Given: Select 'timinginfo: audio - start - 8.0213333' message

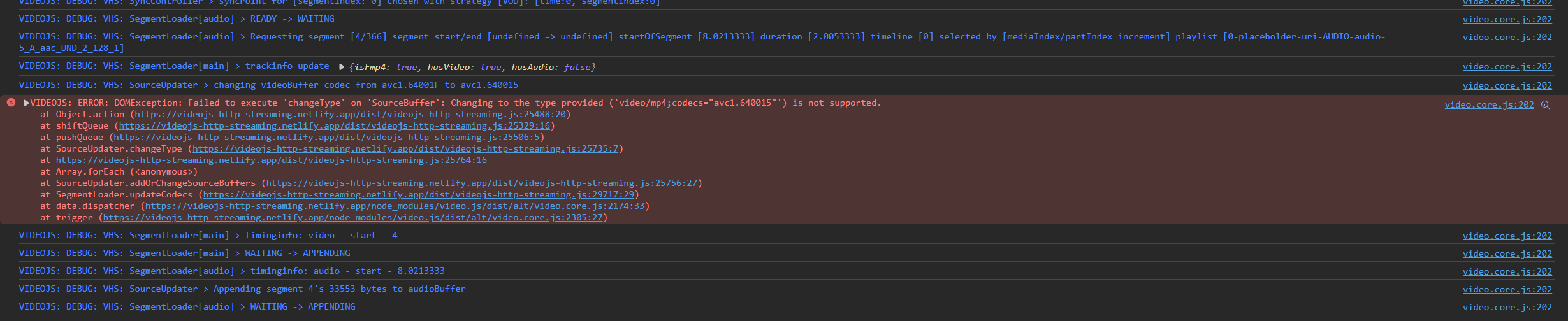Looking at the screenshot, I should [x=231, y=271].
